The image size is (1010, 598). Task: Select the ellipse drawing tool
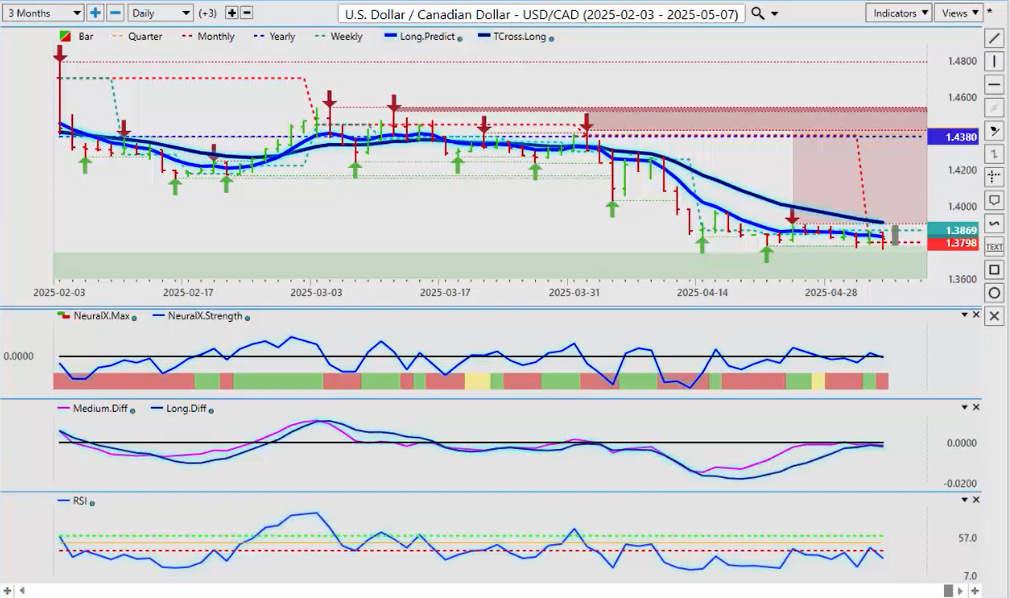(x=994, y=293)
